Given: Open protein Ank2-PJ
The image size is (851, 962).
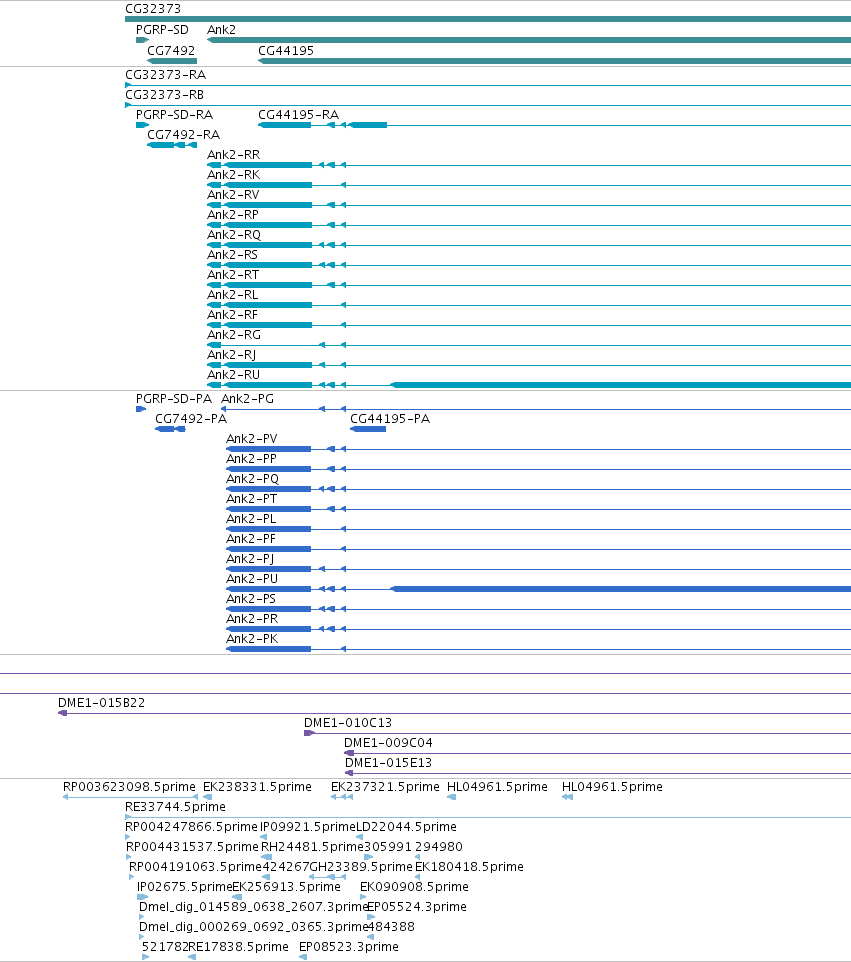Looking at the screenshot, I should point(250,559).
